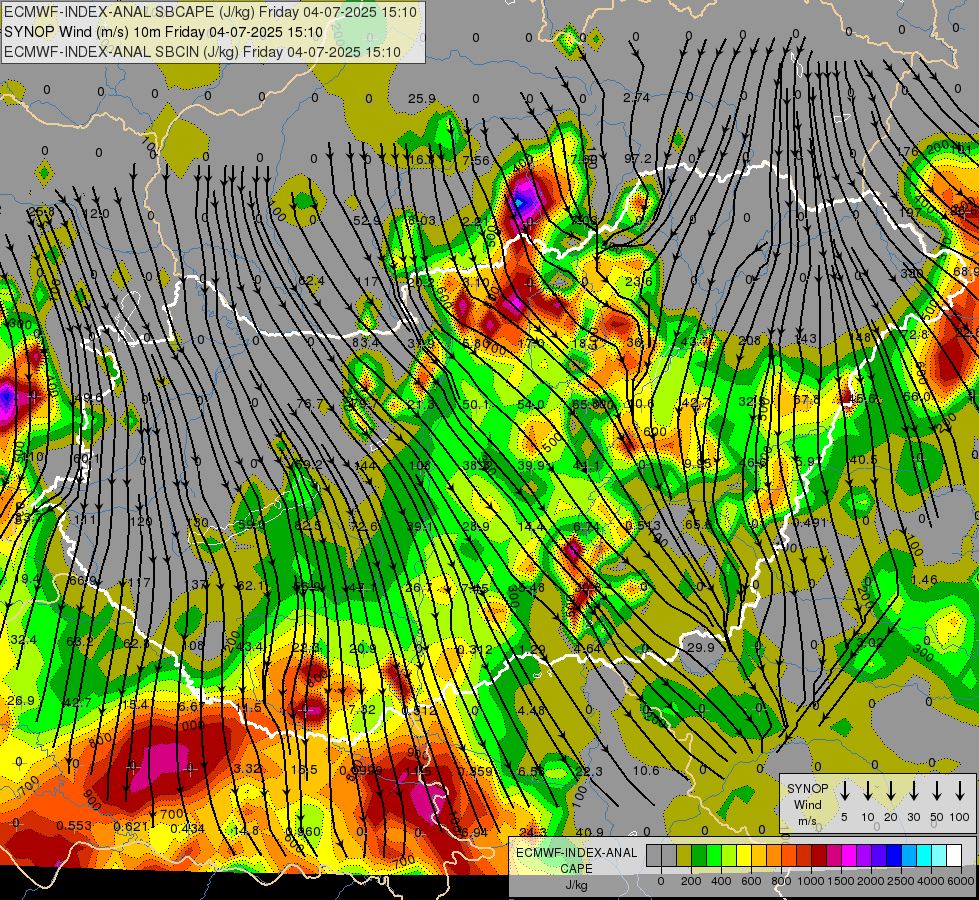Click the 1.46 value on the map
Image resolution: width=979 pixels, height=900 pixels.
click(924, 580)
